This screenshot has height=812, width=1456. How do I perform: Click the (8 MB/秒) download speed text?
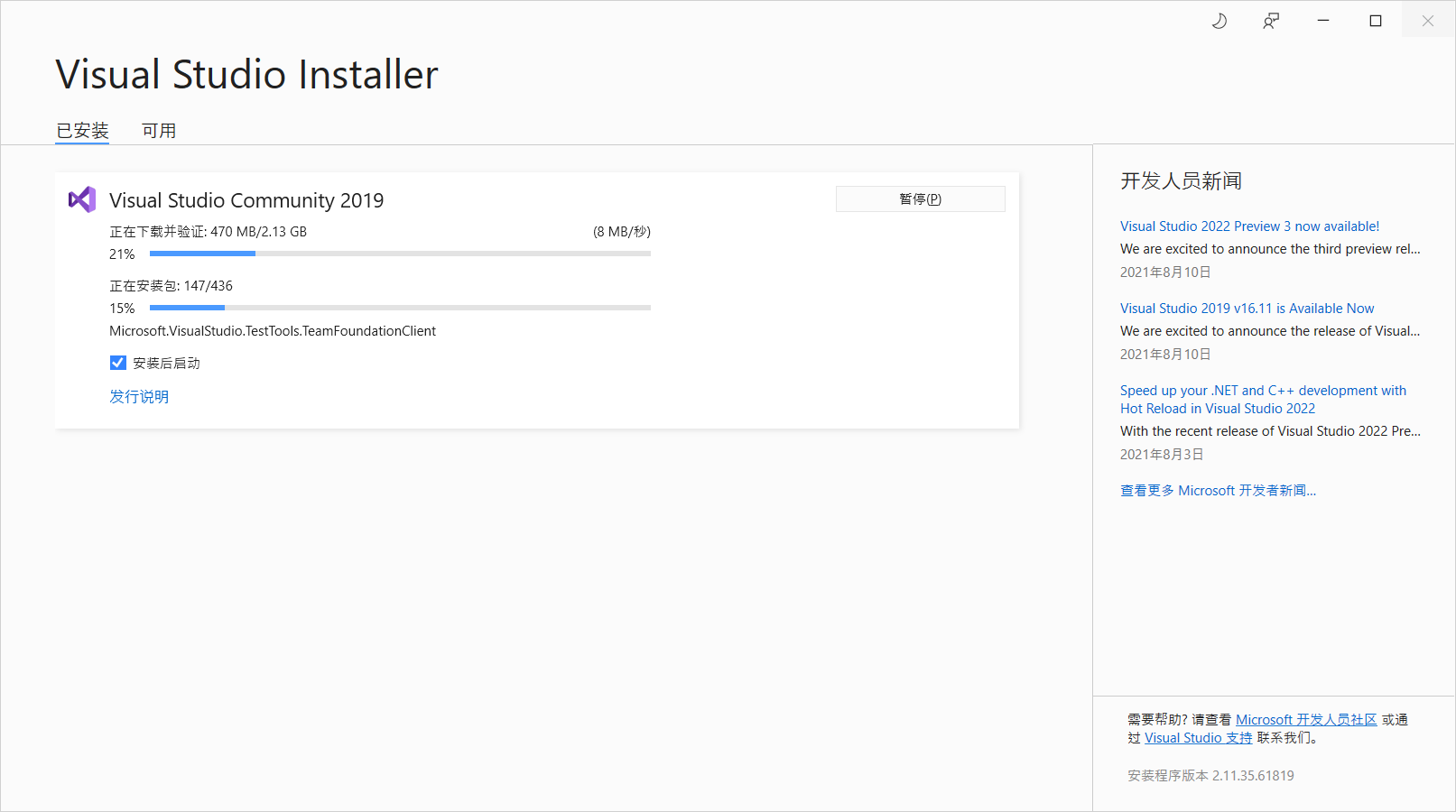pyautogui.click(x=622, y=232)
